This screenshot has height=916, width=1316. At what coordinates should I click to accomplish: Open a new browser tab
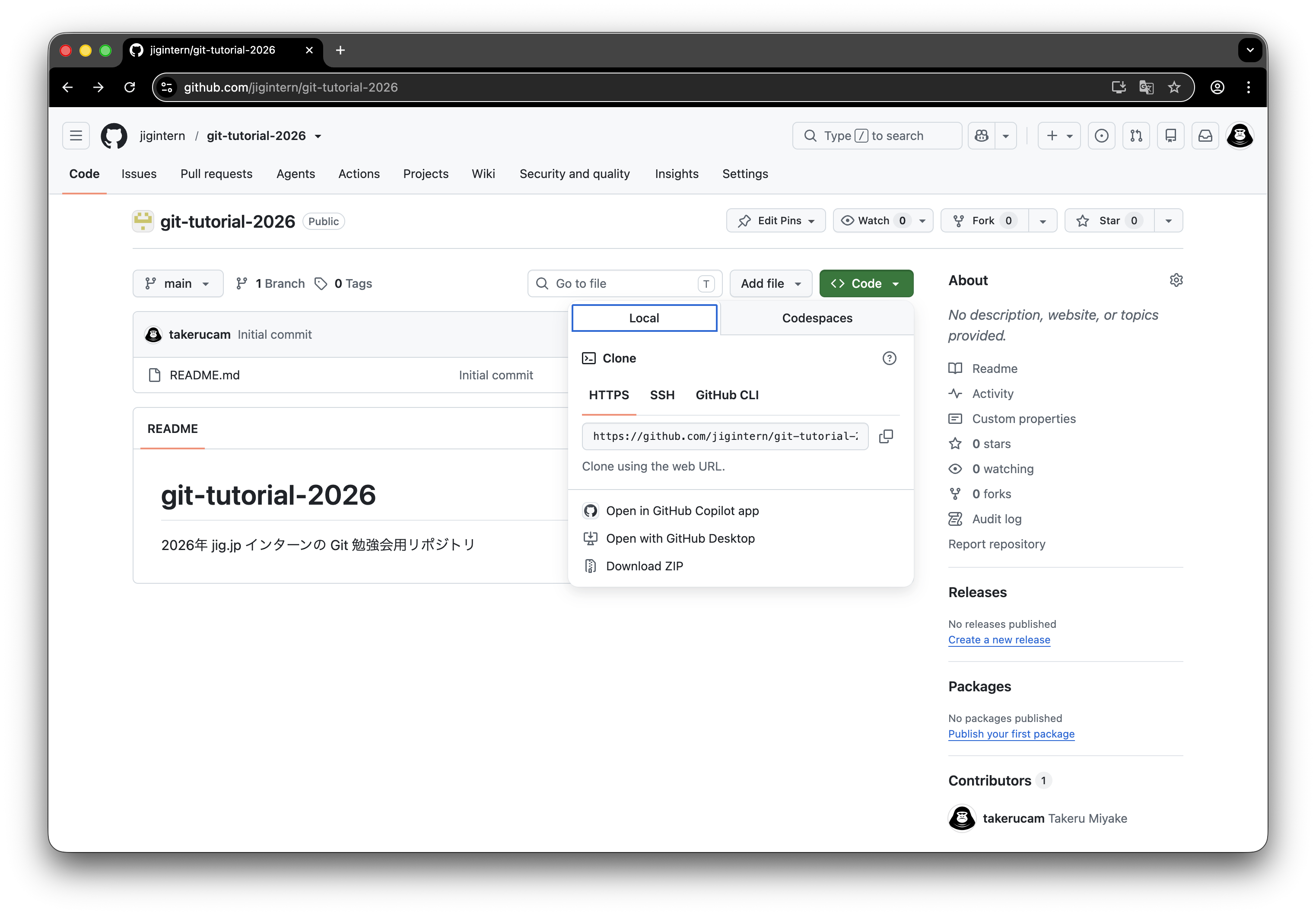click(340, 51)
